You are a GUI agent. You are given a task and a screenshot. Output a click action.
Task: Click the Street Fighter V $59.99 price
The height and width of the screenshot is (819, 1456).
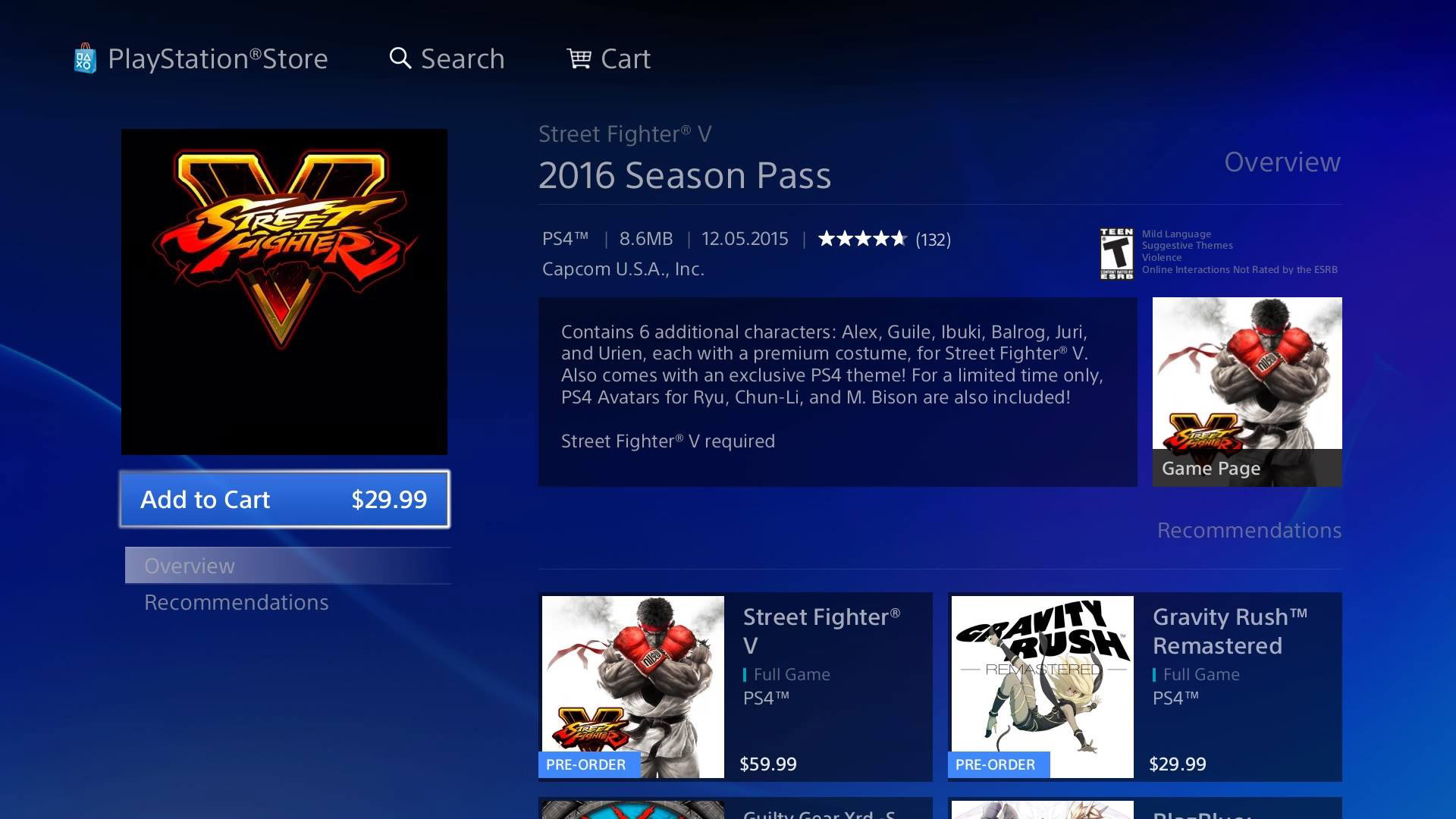click(768, 764)
